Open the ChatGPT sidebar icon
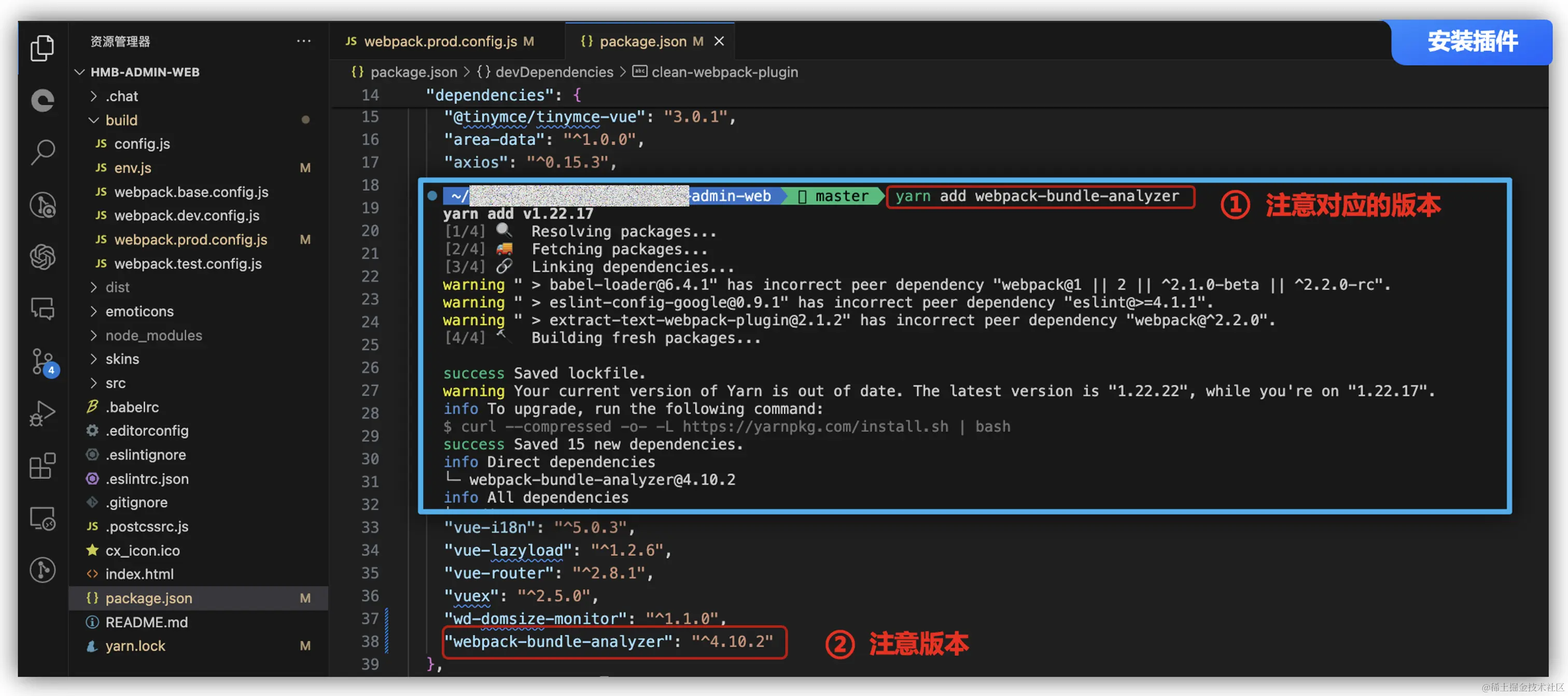 tap(43, 256)
